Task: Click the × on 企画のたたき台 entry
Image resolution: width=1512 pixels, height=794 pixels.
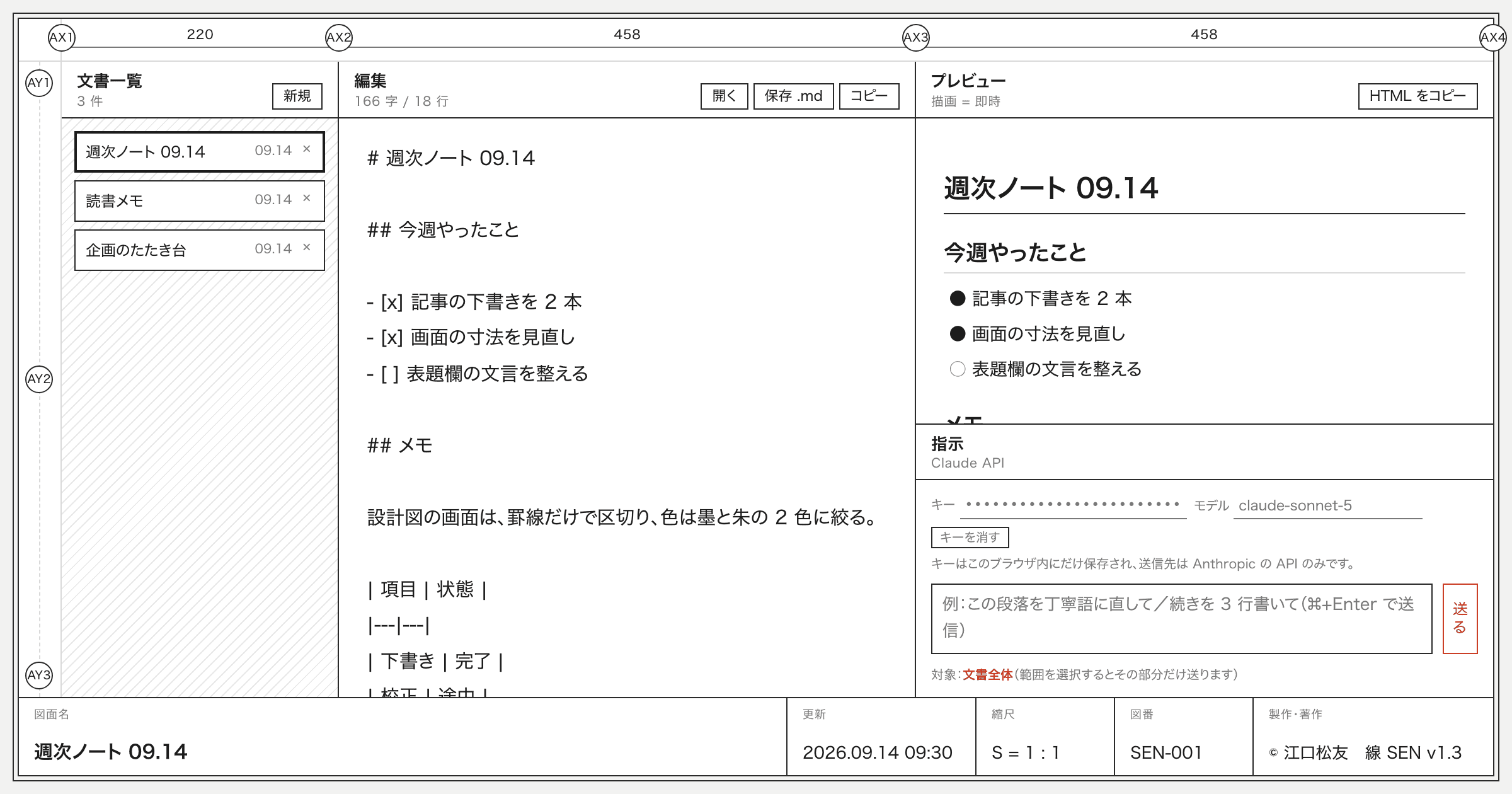Action: coord(307,248)
